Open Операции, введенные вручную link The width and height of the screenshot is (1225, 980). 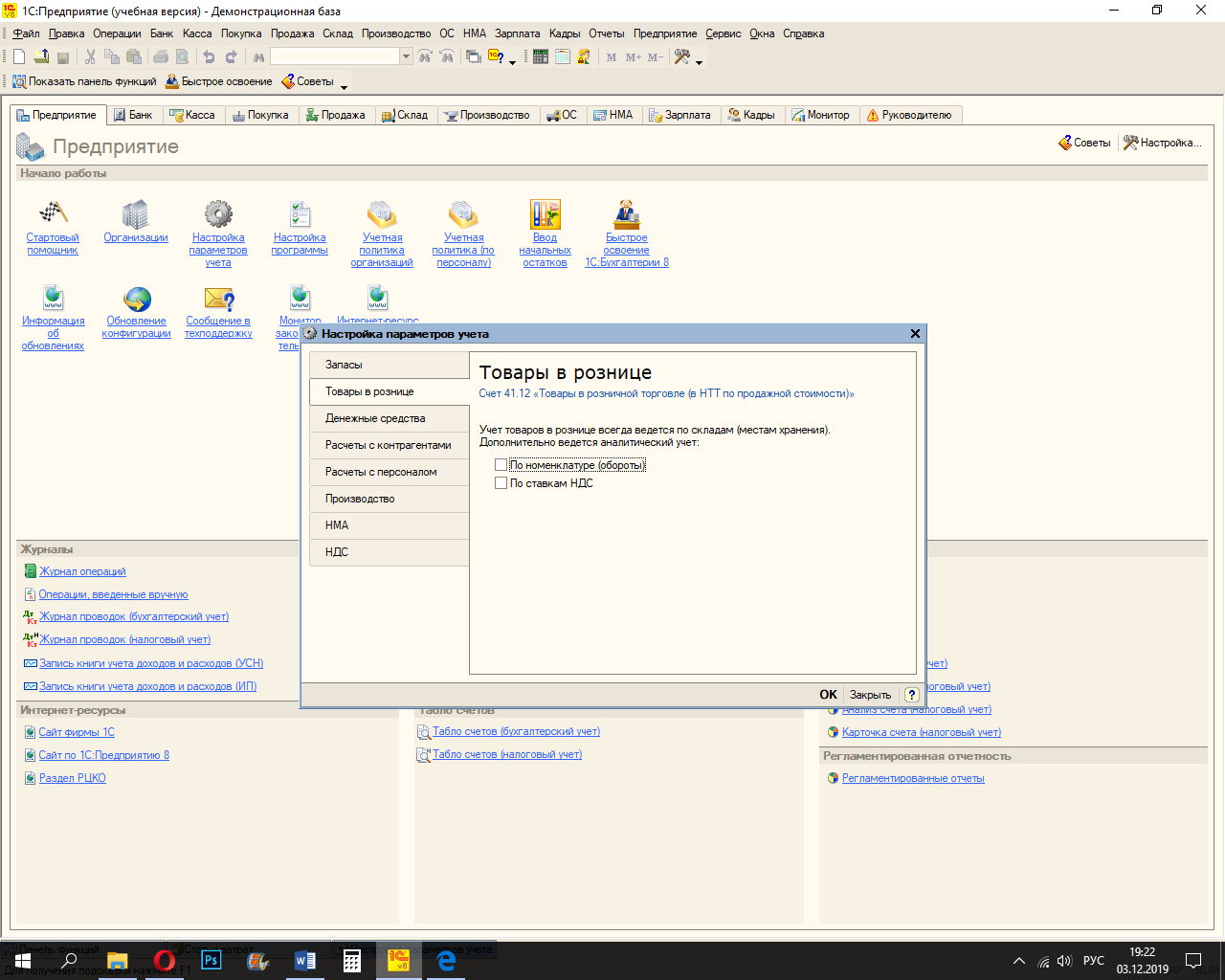click(113, 594)
